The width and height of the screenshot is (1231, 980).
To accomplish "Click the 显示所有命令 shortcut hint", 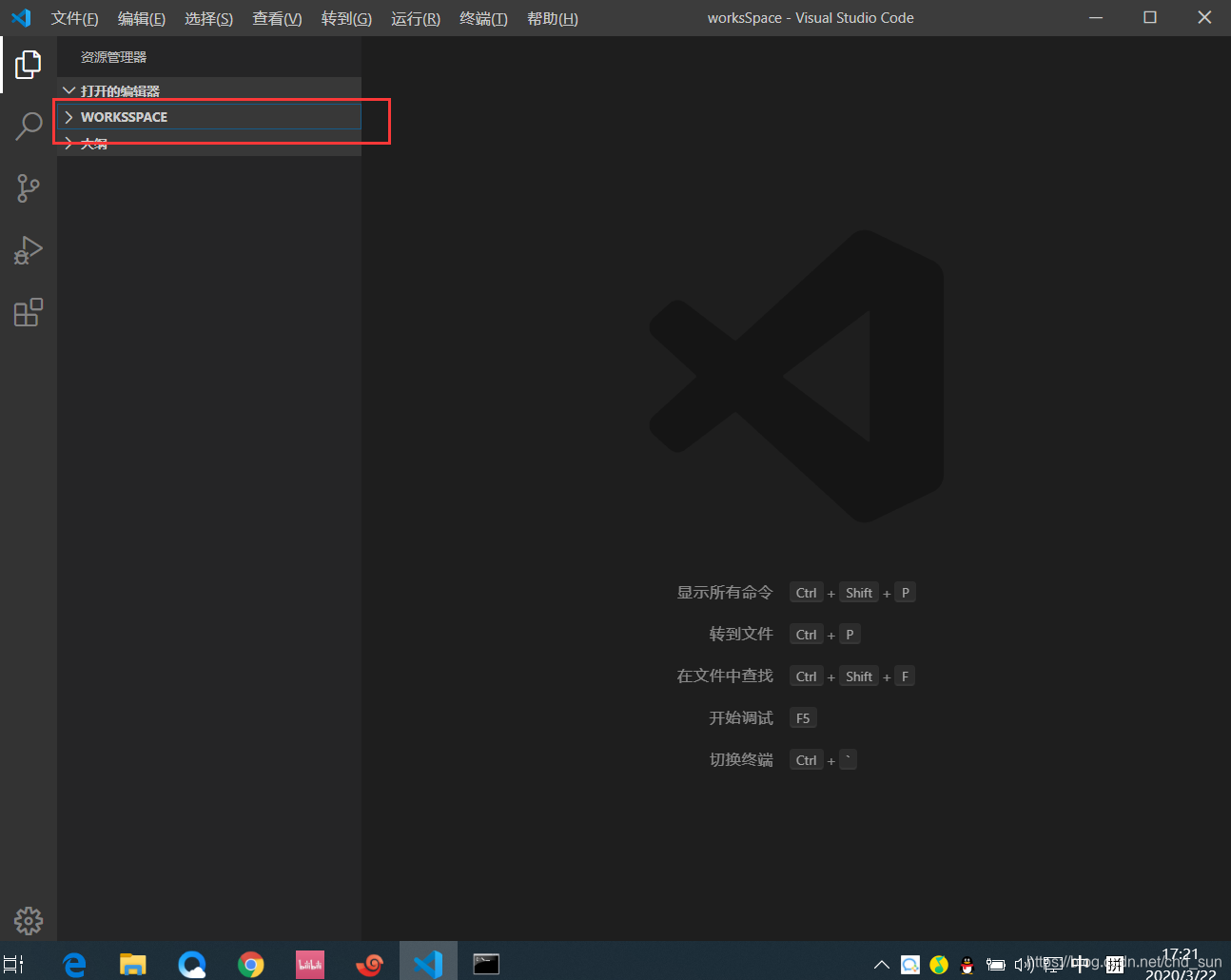I will 725,592.
